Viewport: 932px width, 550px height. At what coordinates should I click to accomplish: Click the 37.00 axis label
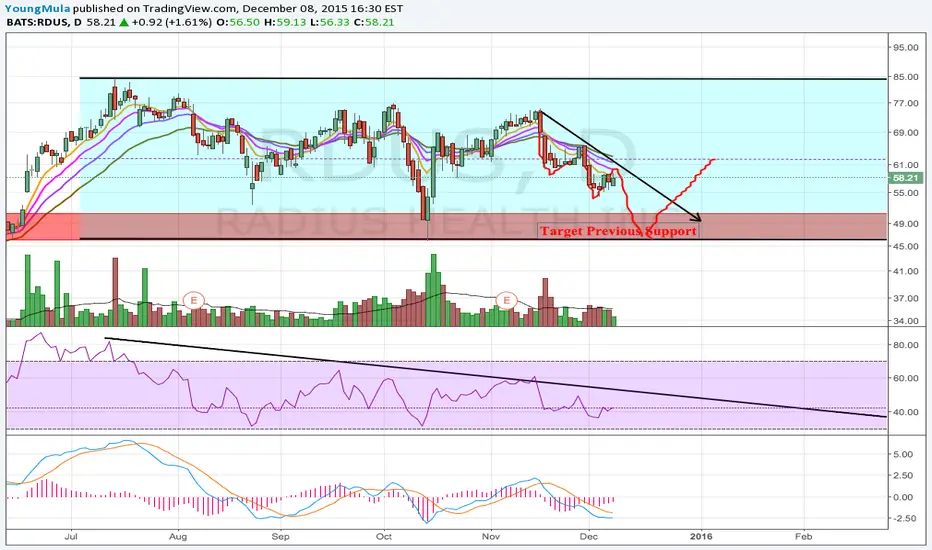click(x=906, y=298)
